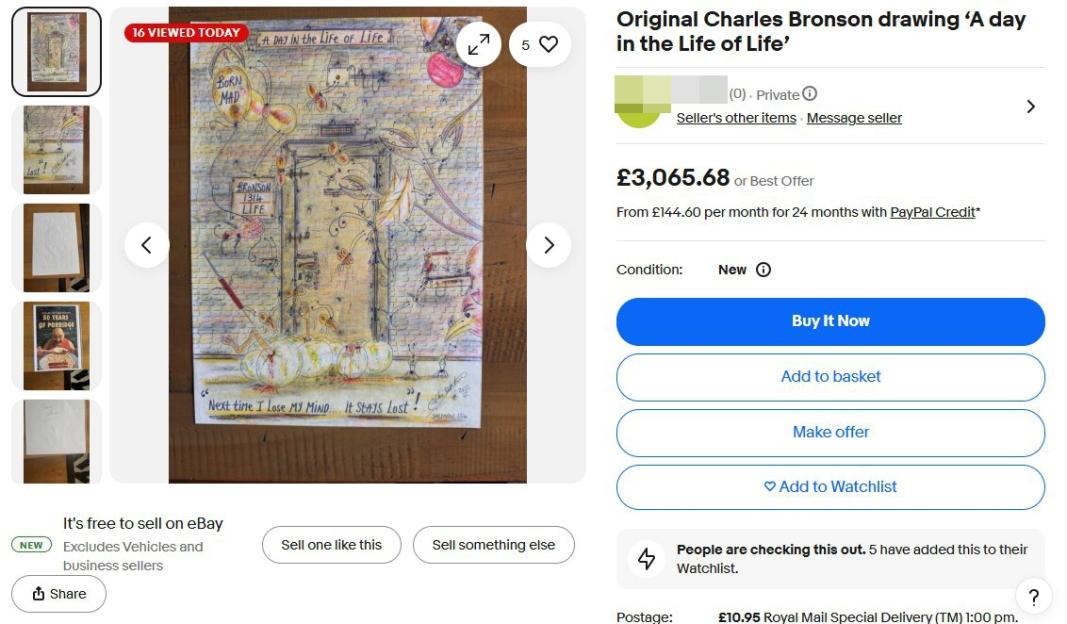1067x624 pixels.
Task: Click the info icon beside Private seller label
Action: tap(809, 94)
